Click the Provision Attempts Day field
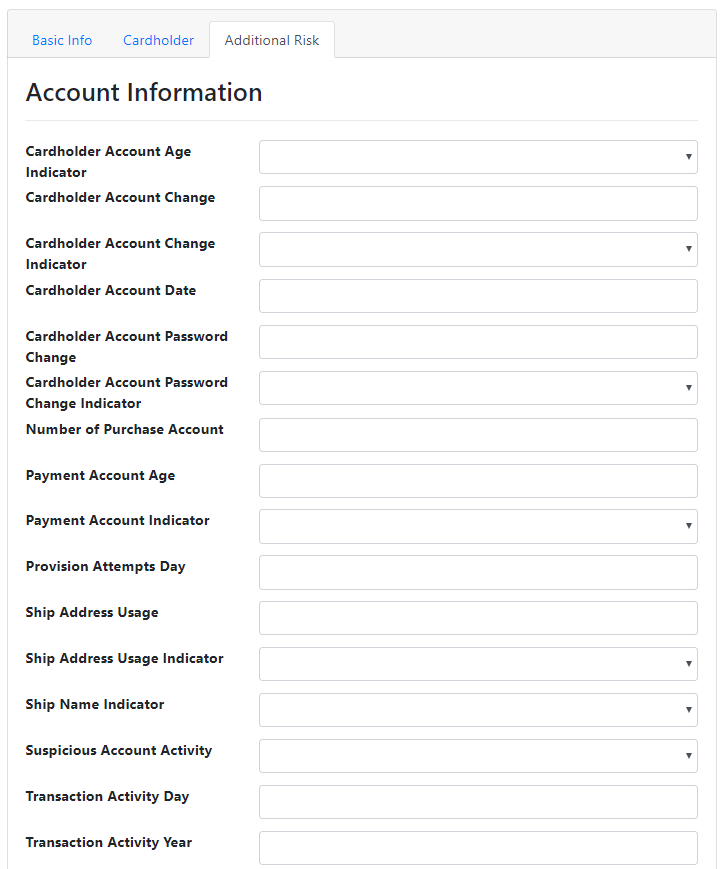This screenshot has height=869, width=725. click(x=478, y=572)
